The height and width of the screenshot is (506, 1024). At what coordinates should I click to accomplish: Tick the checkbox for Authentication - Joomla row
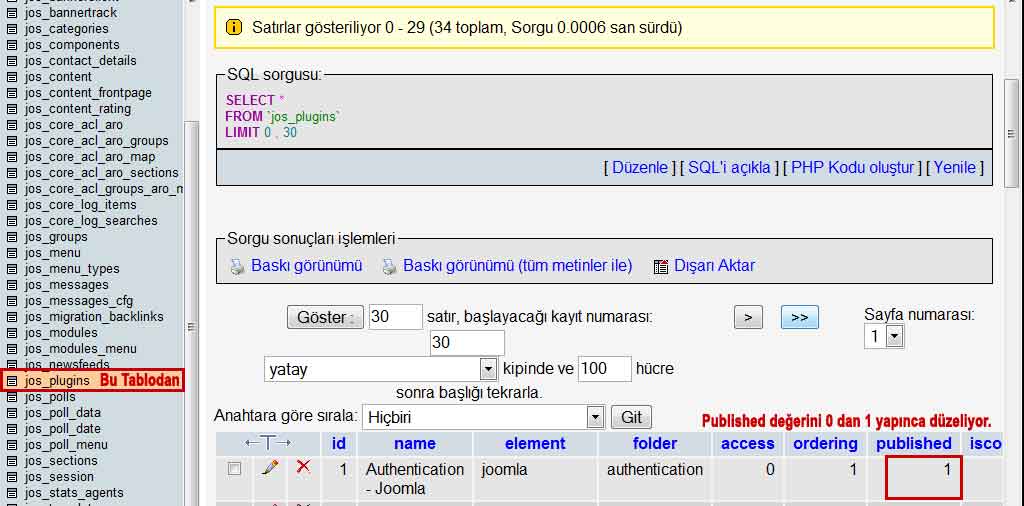[x=234, y=469]
